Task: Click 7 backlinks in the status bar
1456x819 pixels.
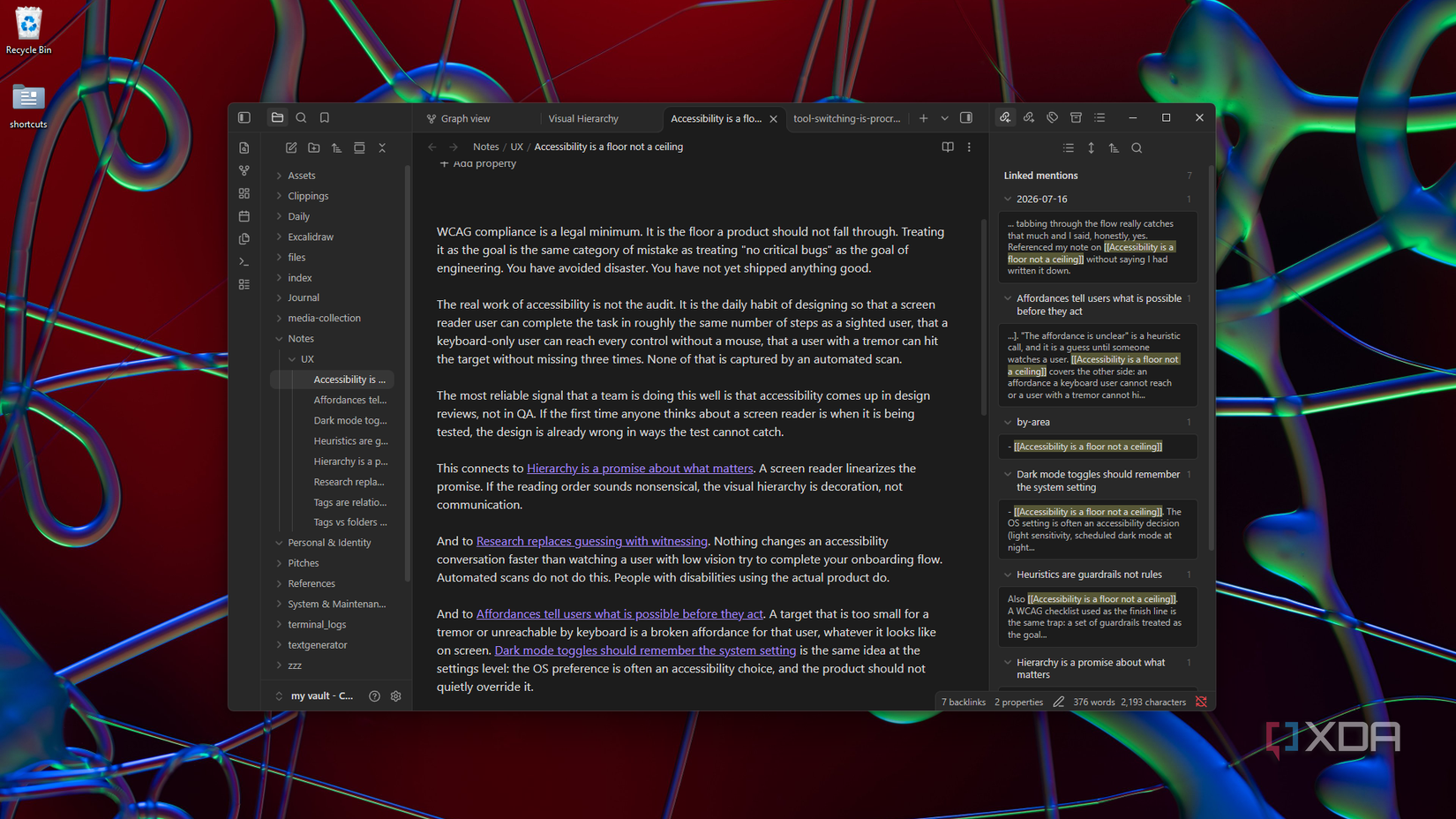Action: (963, 703)
